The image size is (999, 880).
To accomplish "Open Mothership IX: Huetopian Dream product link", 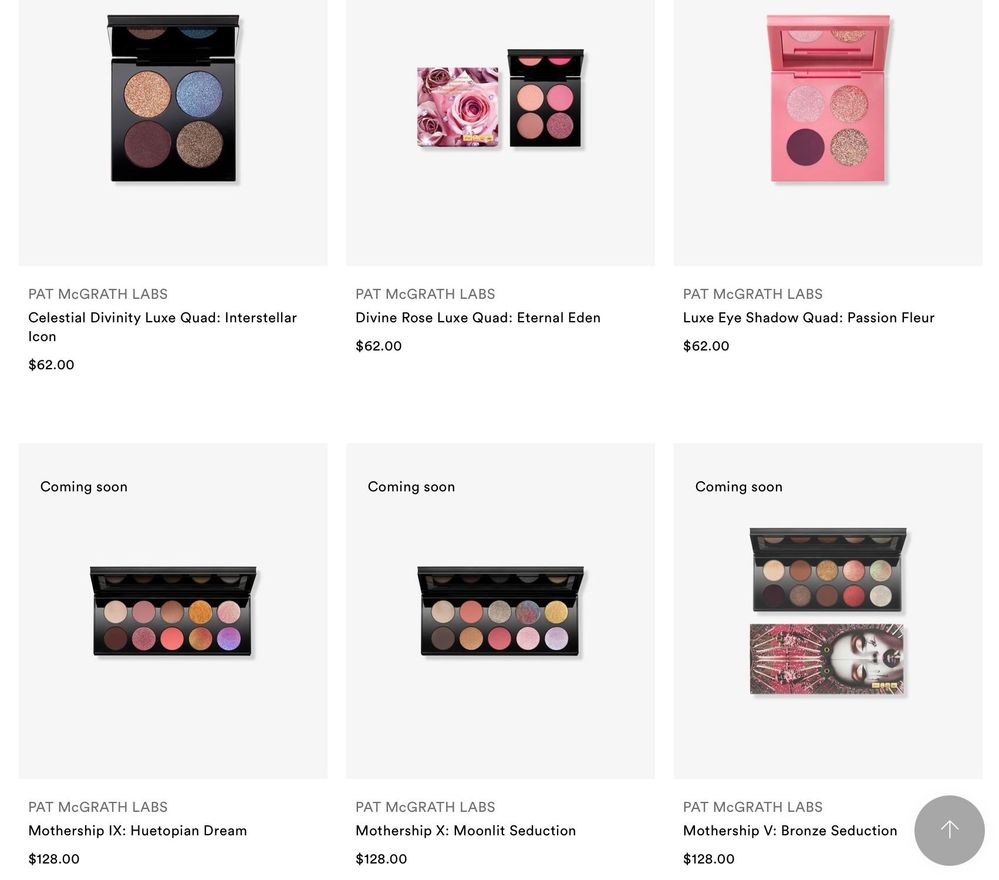I will (x=138, y=830).
